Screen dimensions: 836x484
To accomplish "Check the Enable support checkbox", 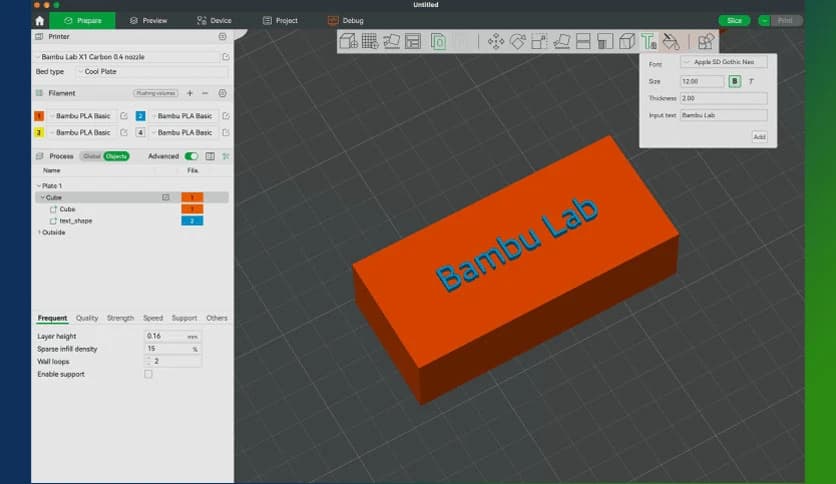I will [x=149, y=374].
